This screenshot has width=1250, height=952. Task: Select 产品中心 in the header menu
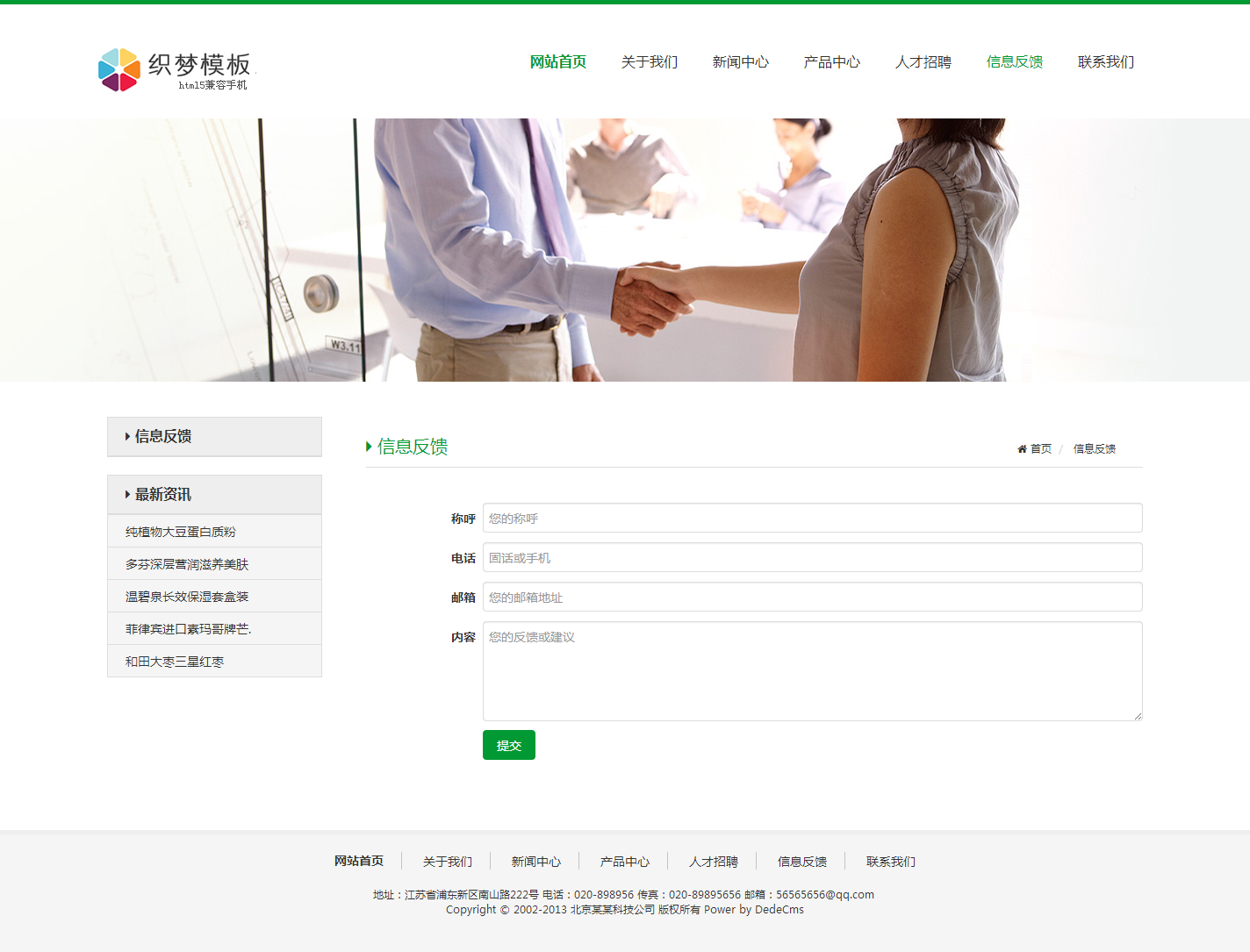pyautogui.click(x=831, y=62)
